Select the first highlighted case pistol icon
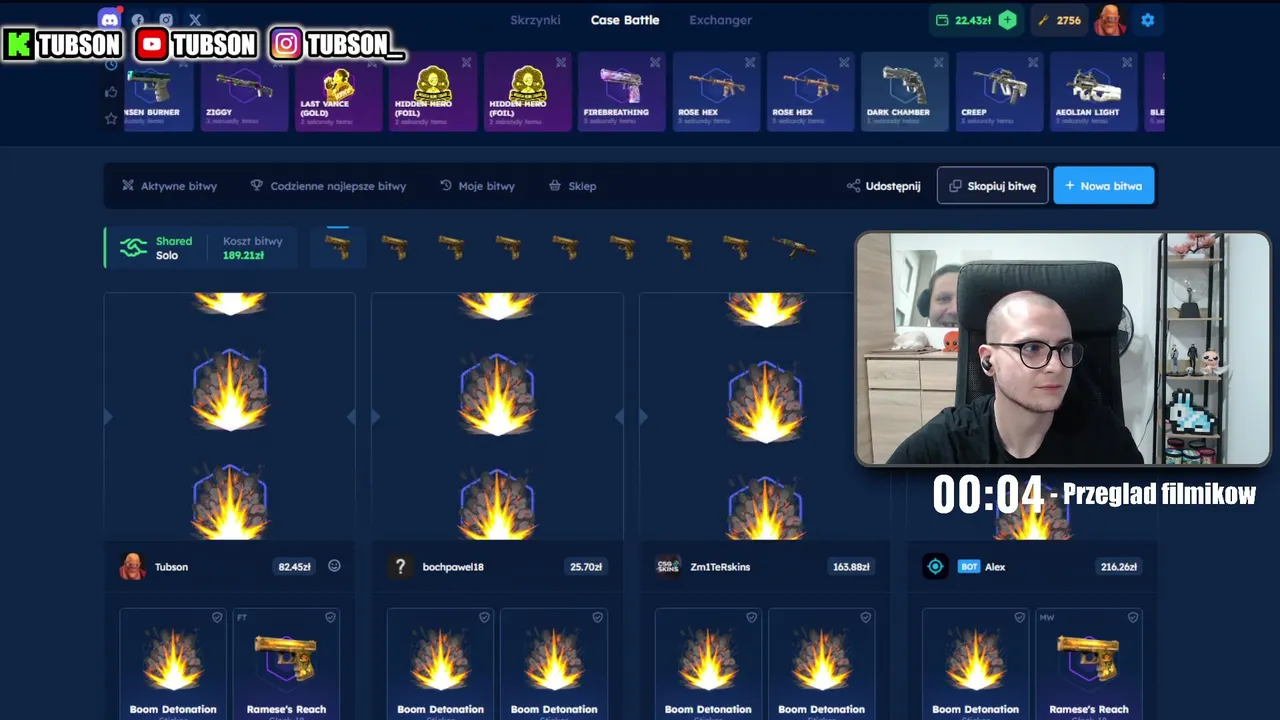1280x720 pixels. pyautogui.click(x=338, y=247)
